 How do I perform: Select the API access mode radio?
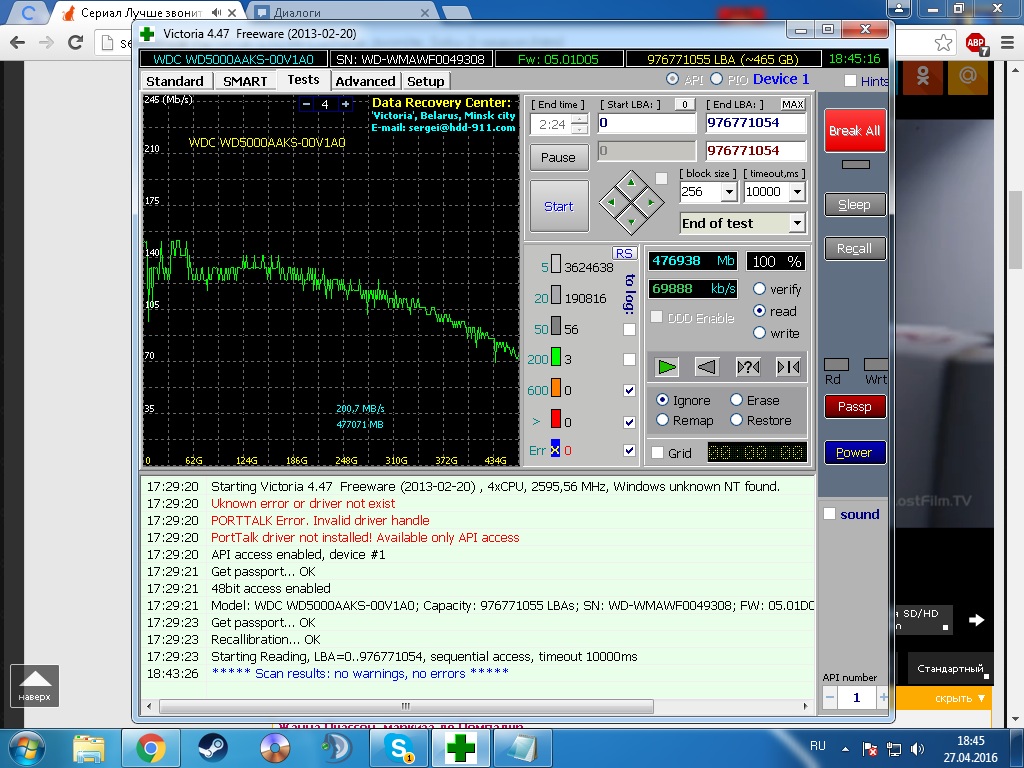[x=672, y=79]
